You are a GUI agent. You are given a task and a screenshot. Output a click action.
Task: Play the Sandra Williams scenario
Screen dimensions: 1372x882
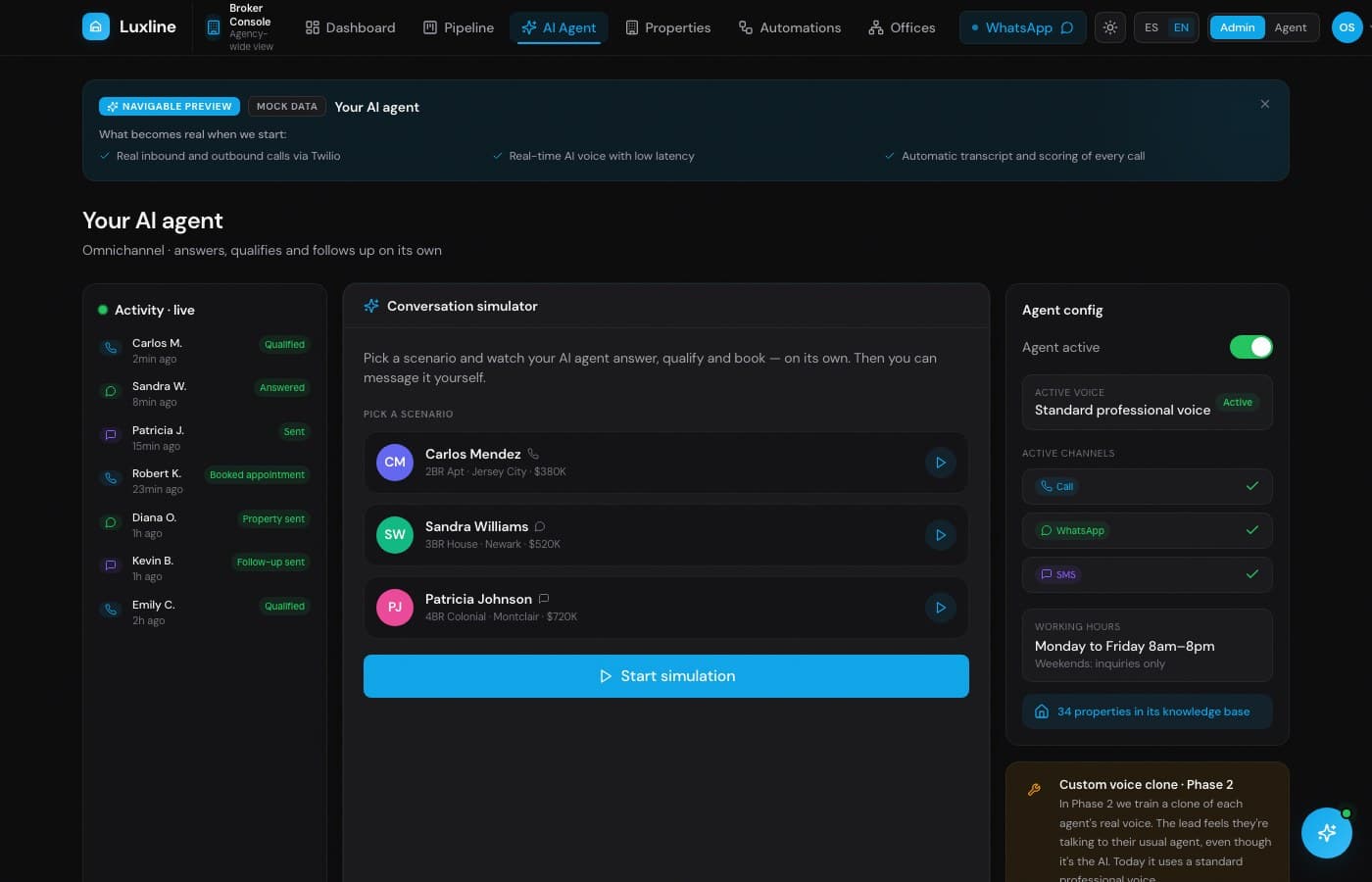(x=941, y=535)
